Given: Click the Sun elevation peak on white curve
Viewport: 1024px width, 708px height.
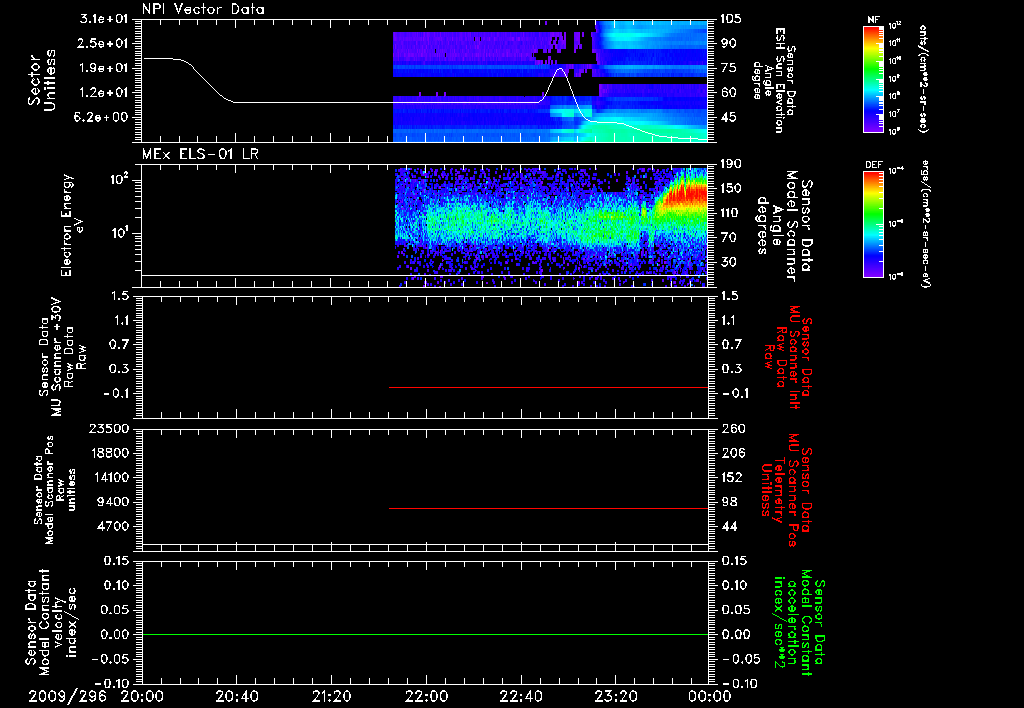Looking at the screenshot, I should point(560,68).
